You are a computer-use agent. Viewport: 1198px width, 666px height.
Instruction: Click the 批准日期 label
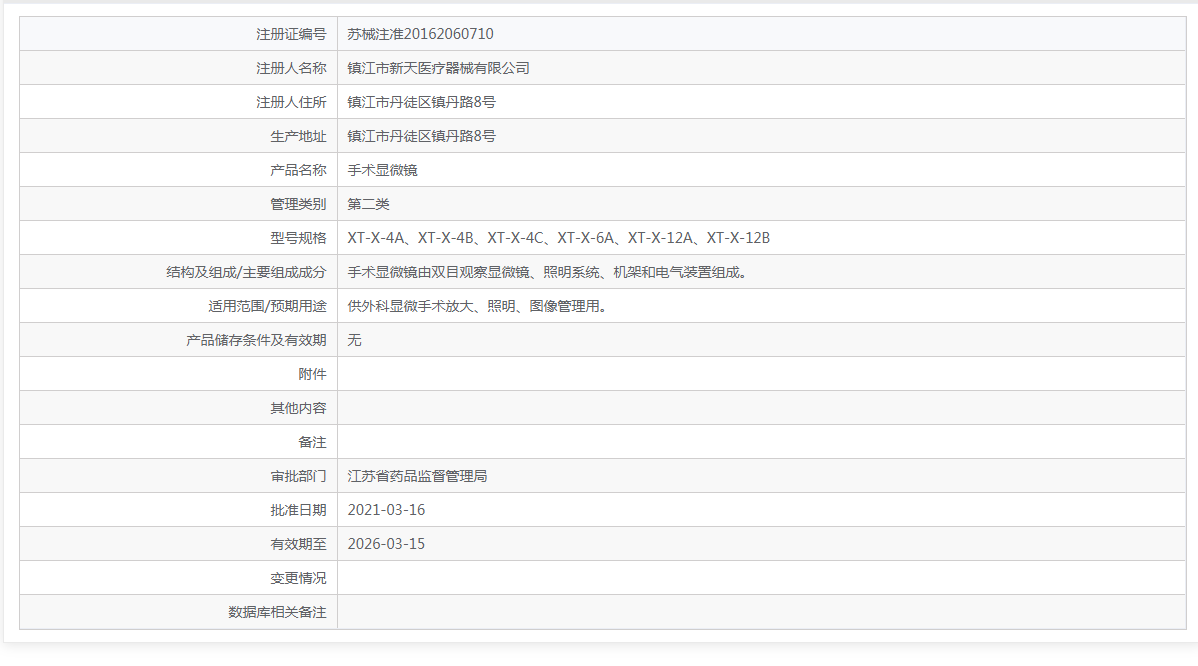click(x=298, y=510)
